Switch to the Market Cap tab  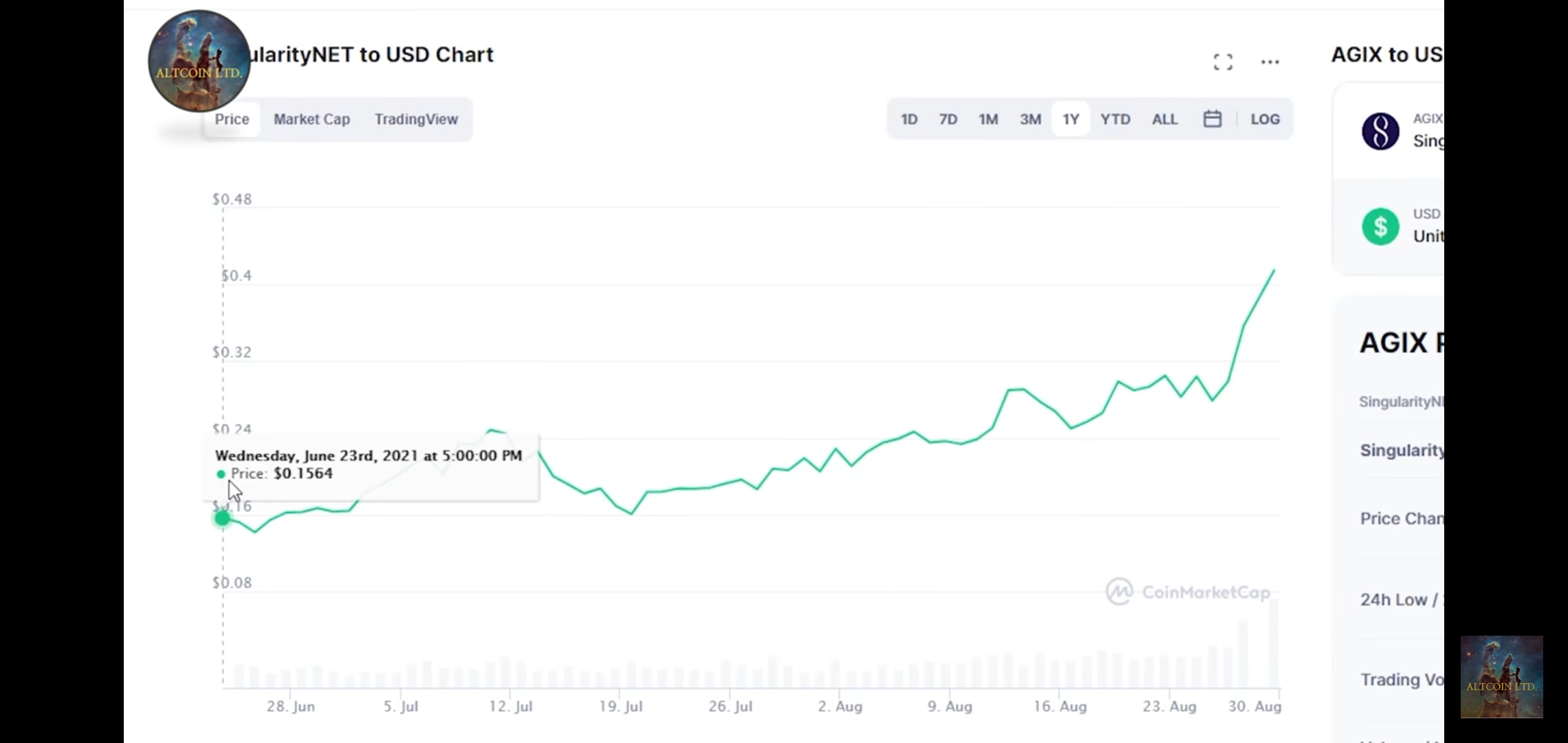coord(312,119)
